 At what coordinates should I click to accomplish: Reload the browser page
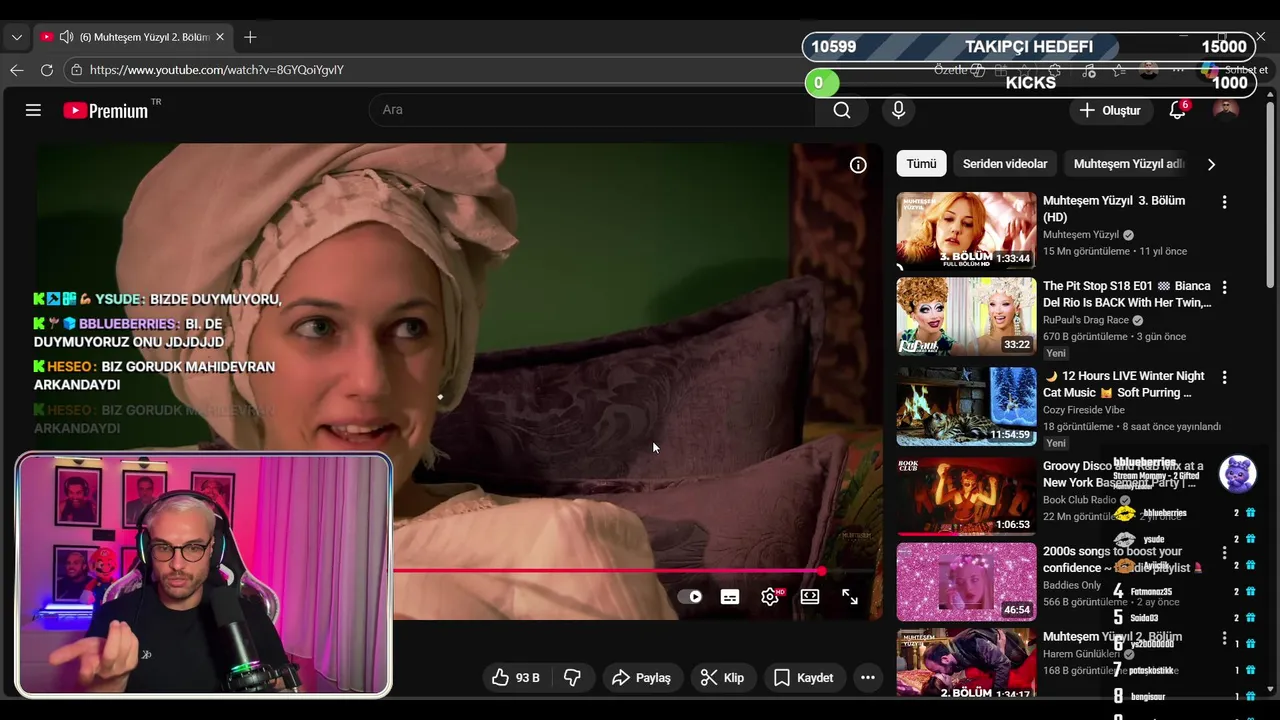point(46,70)
